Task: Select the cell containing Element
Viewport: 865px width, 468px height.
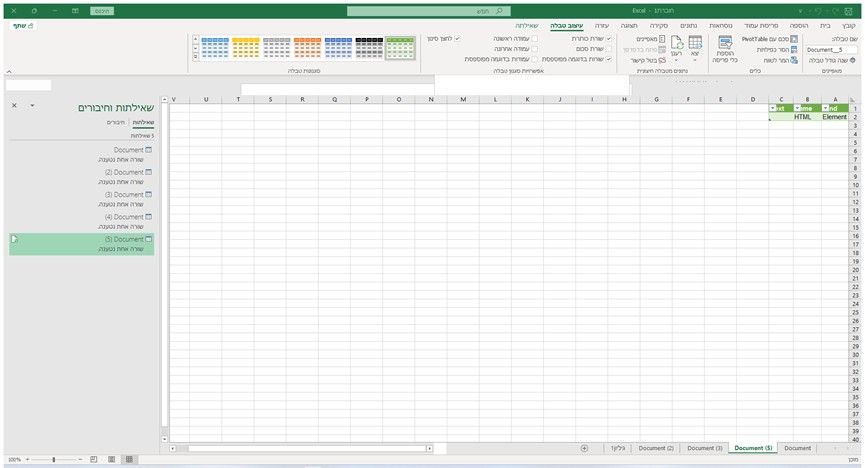Action: tap(835, 117)
